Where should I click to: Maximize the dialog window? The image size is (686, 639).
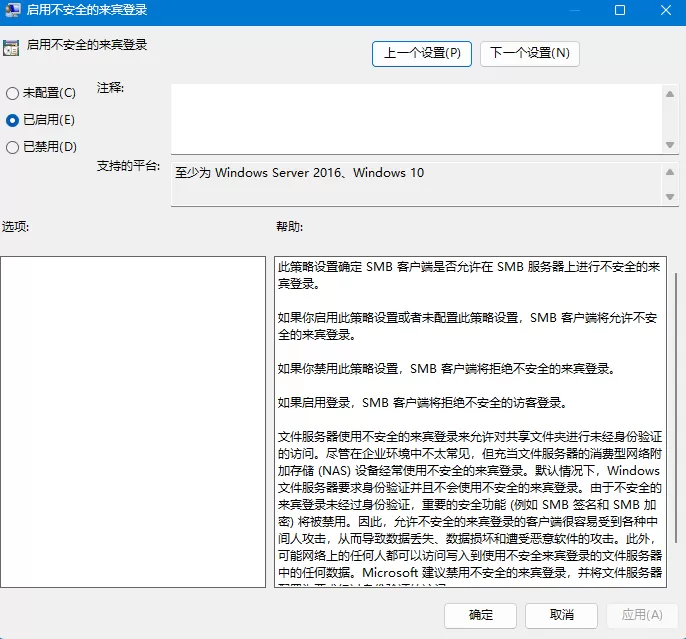click(620, 10)
